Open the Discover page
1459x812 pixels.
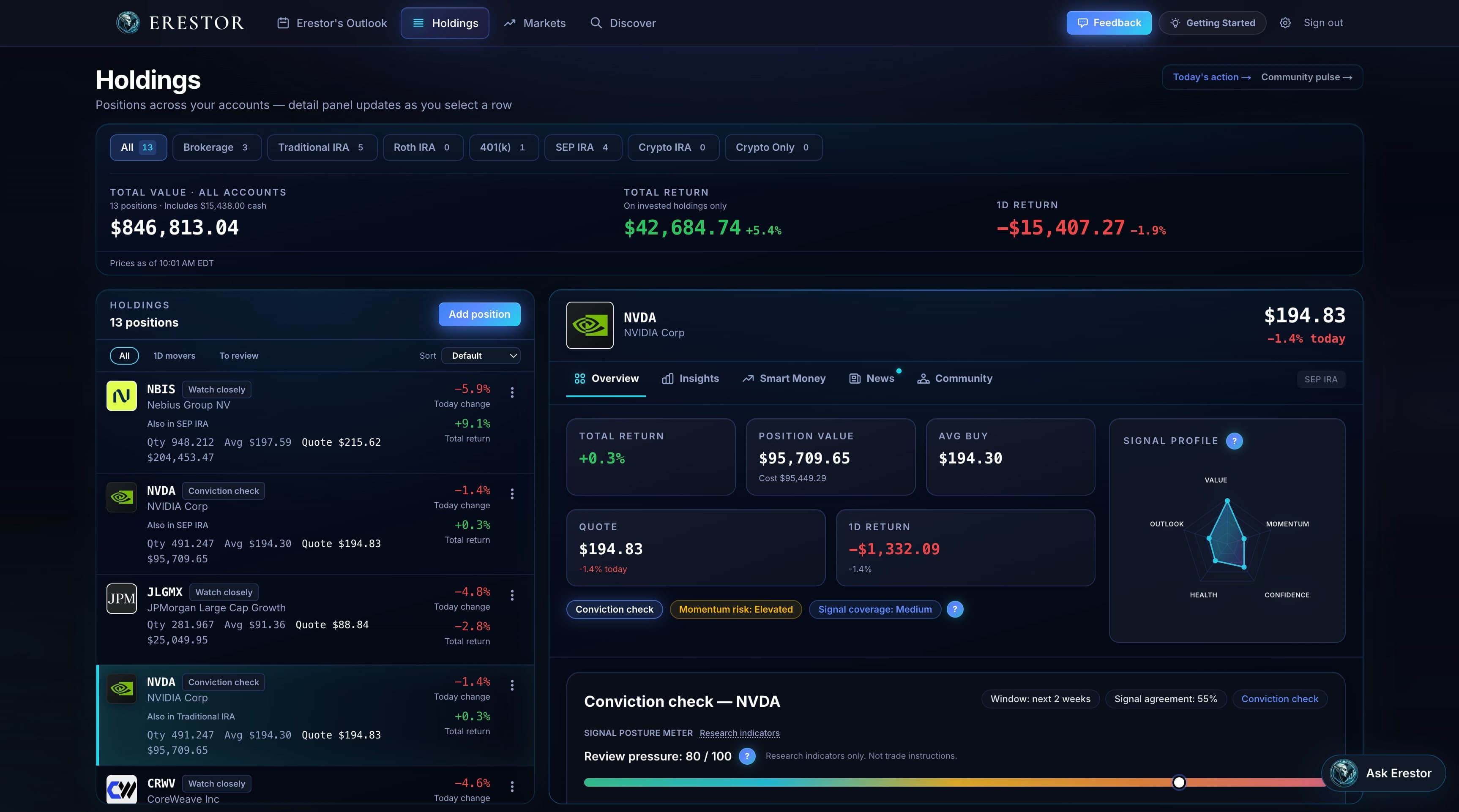pyautogui.click(x=623, y=23)
